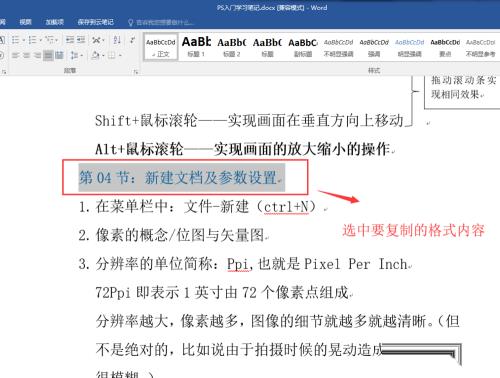Apply the 正文 style

tap(161, 47)
